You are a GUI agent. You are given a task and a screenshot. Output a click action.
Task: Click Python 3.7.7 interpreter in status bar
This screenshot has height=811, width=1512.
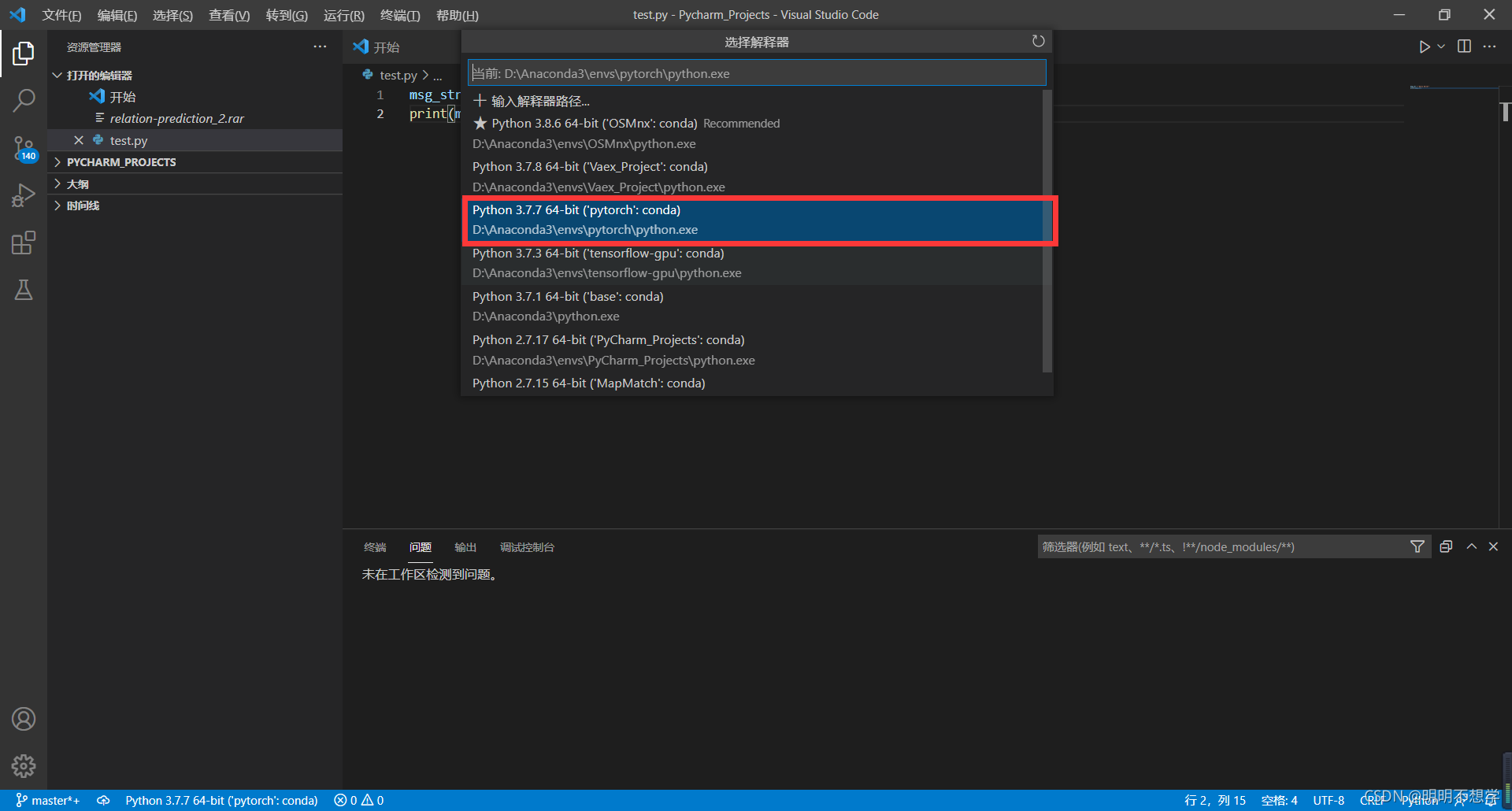pos(221,800)
